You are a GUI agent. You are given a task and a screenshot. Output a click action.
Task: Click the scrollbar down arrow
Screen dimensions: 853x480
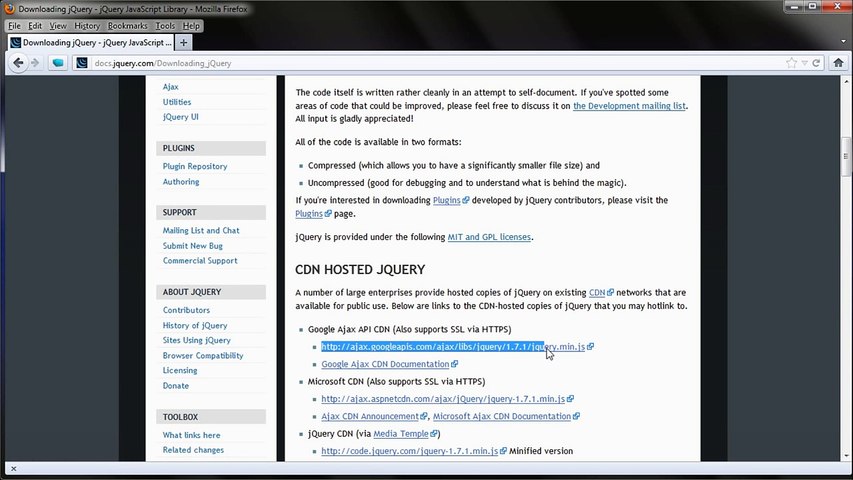[846, 456]
